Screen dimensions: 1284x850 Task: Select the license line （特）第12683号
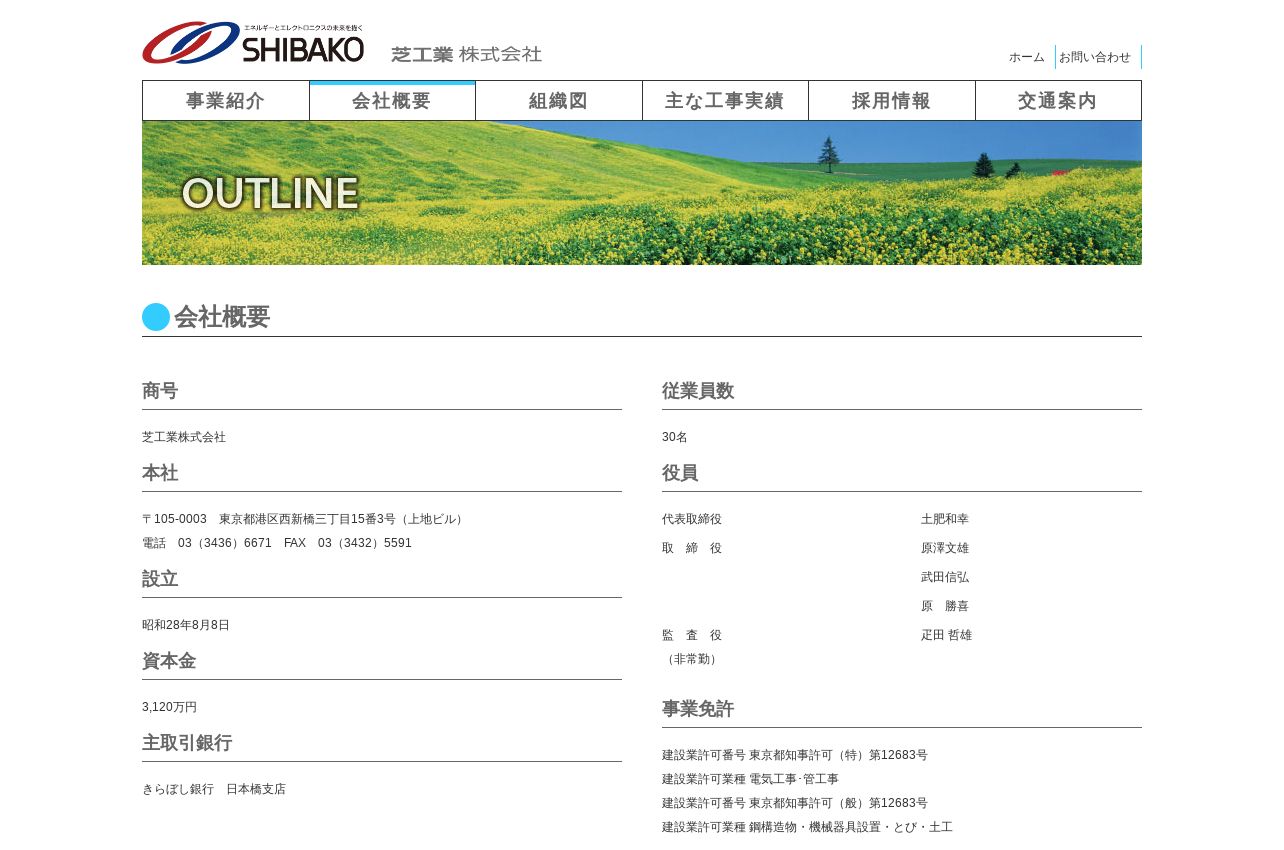[x=795, y=755]
